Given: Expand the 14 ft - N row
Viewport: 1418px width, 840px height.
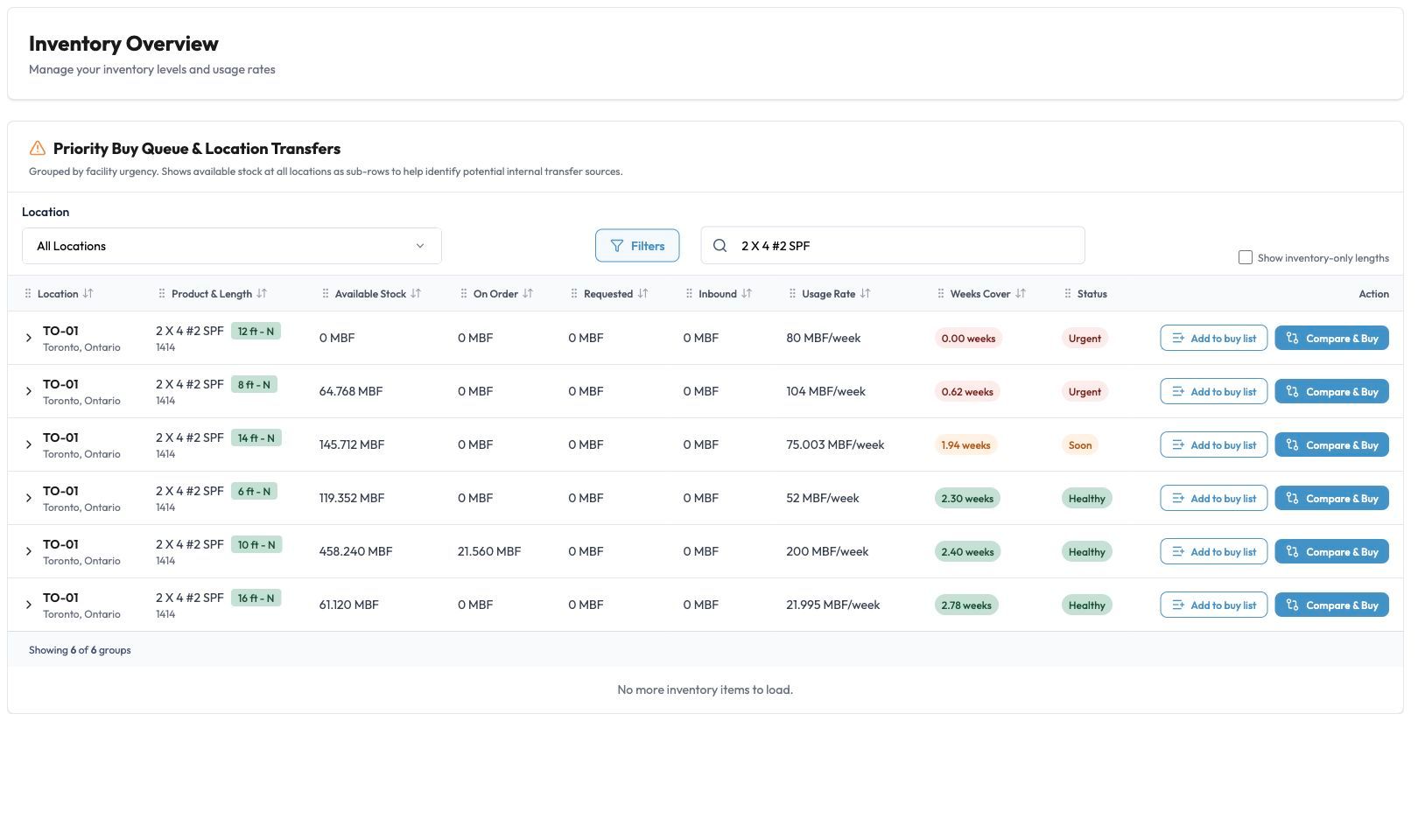Looking at the screenshot, I should (29, 444).
